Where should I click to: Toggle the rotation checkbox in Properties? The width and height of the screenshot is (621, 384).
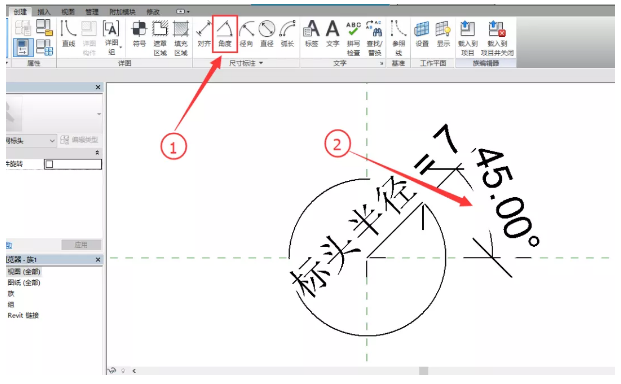[49, 164]
